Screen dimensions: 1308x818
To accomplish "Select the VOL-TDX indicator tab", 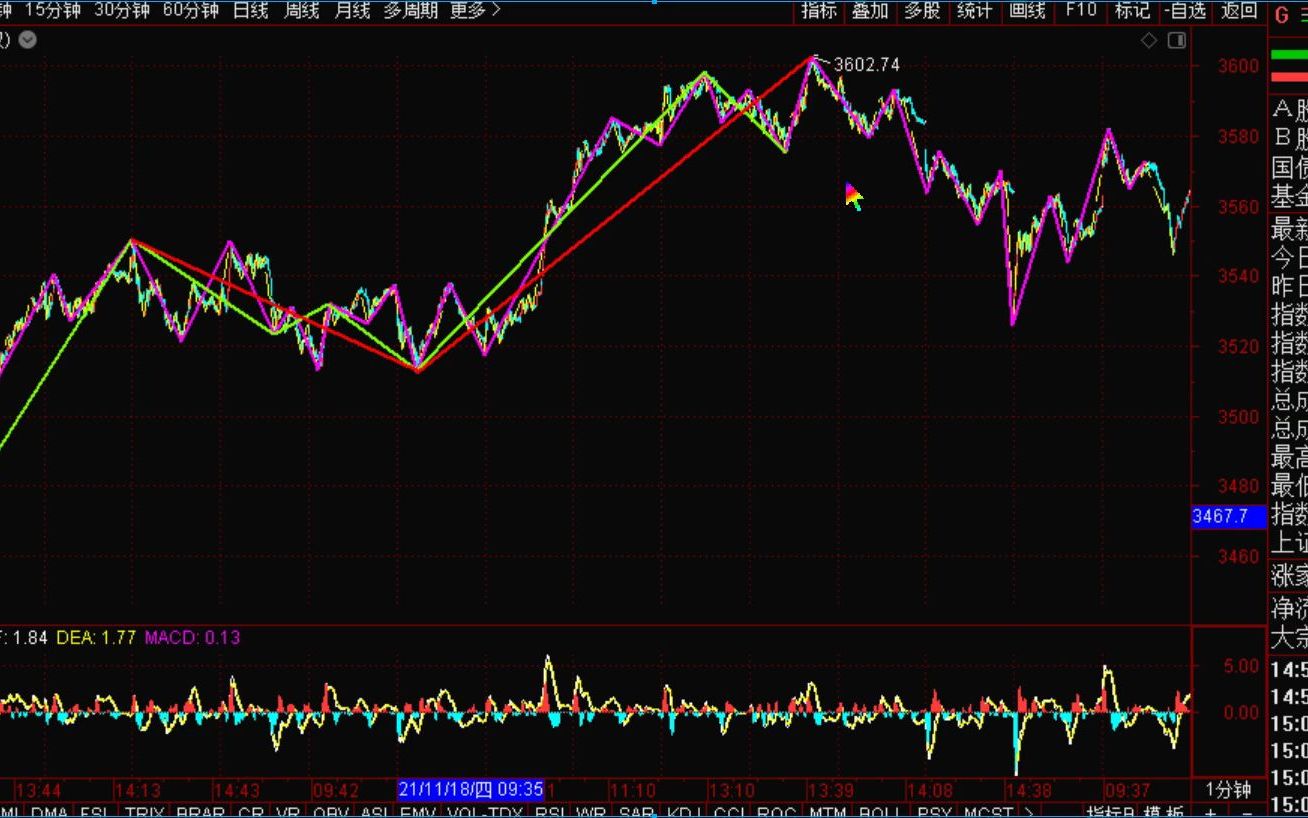I will [485, 813].
